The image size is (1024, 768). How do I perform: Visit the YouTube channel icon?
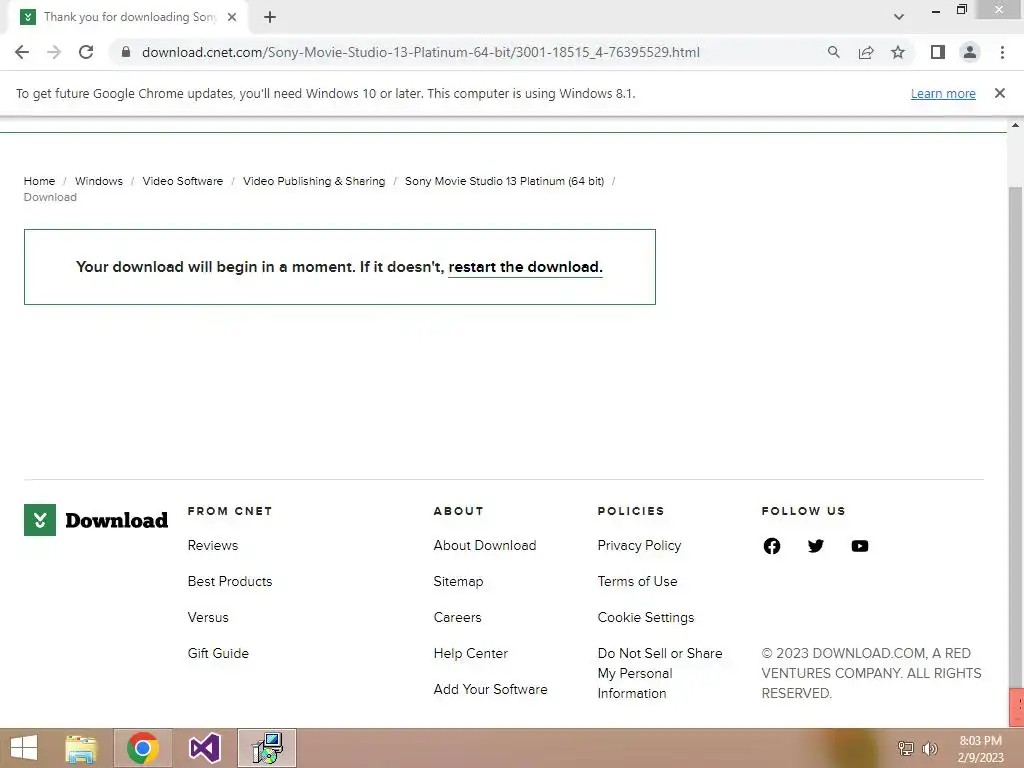(859, 546)
